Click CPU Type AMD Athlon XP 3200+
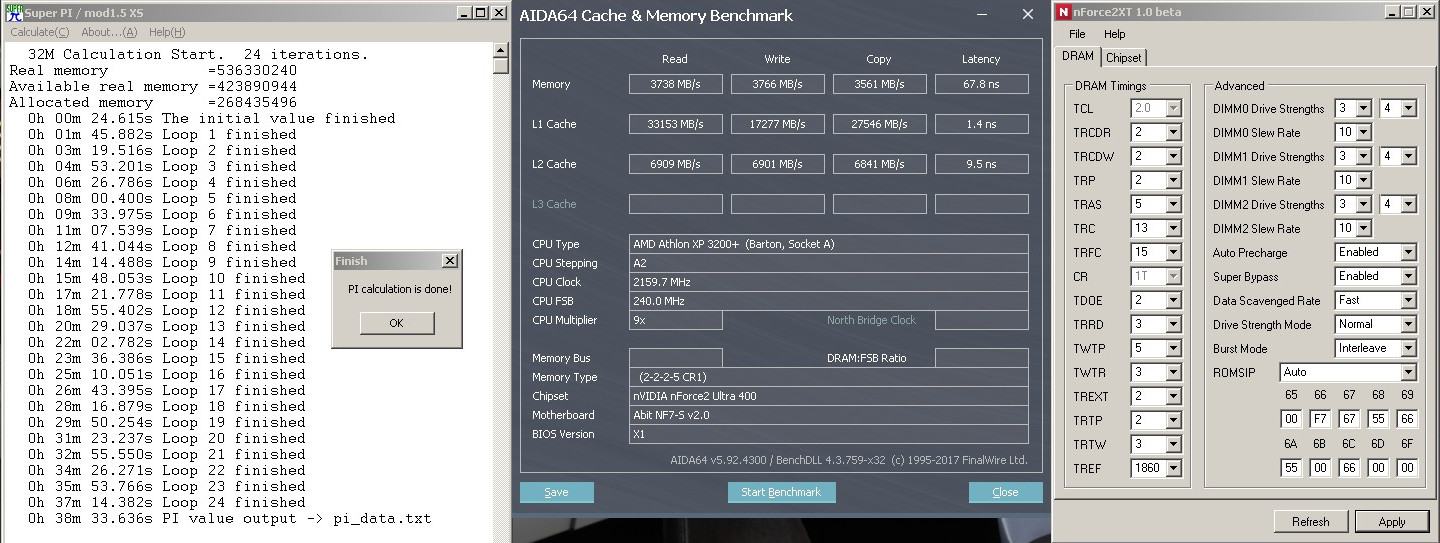 click(x=828, y=244)
